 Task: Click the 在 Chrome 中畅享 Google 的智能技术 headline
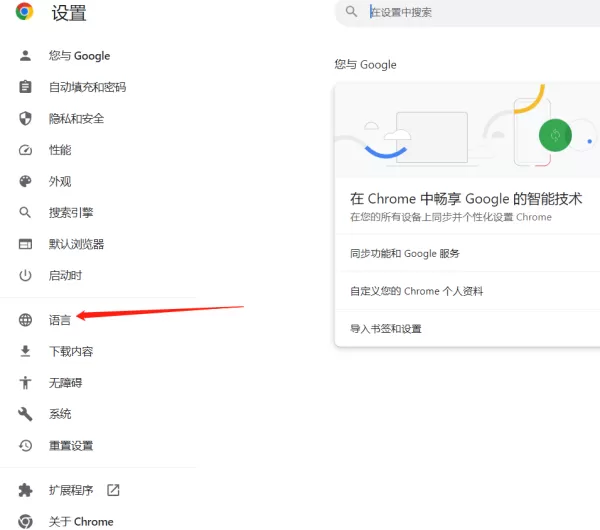466,199
